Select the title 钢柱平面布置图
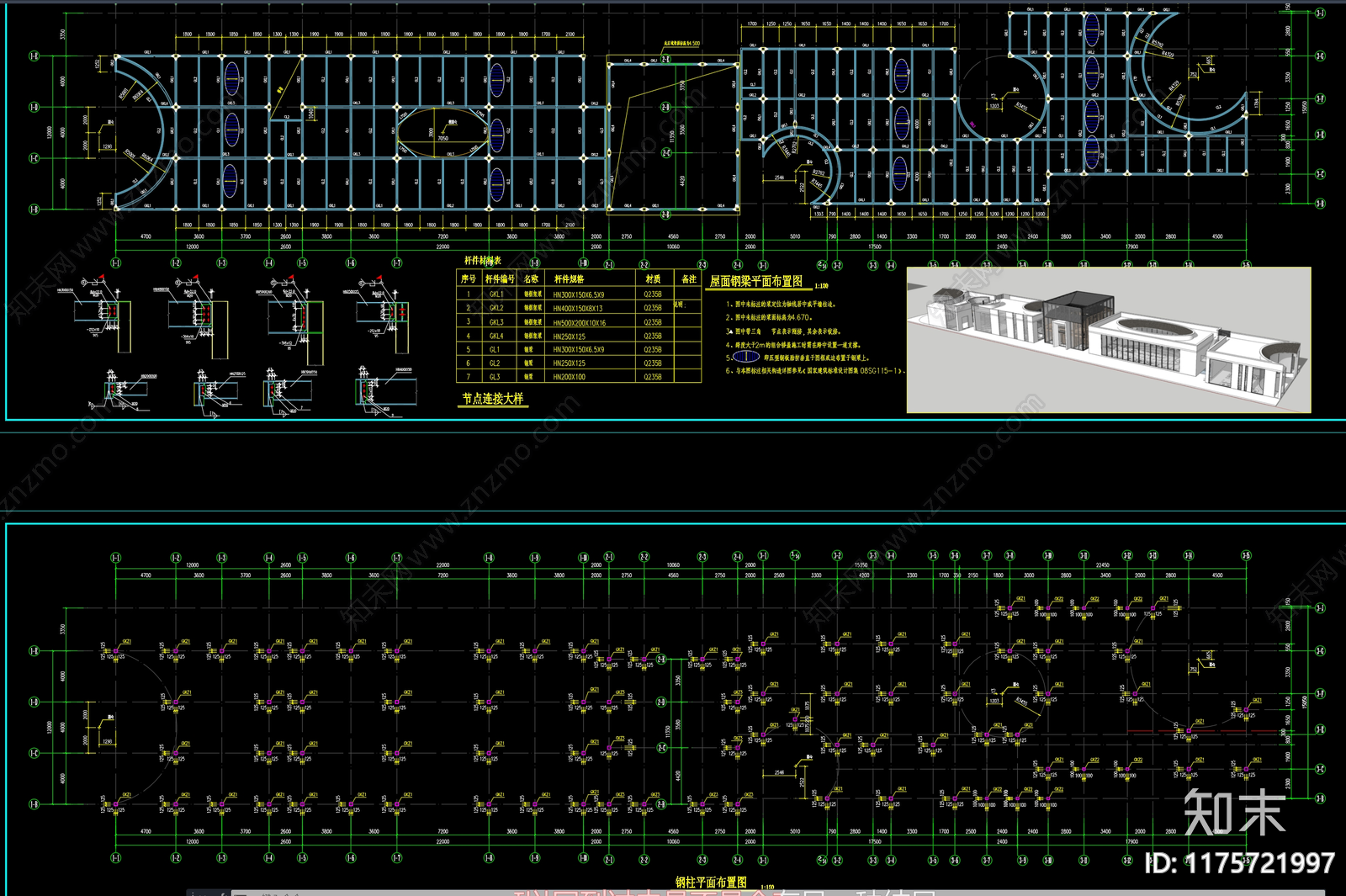Screen dimensions: 1346x896 [711, 882]
